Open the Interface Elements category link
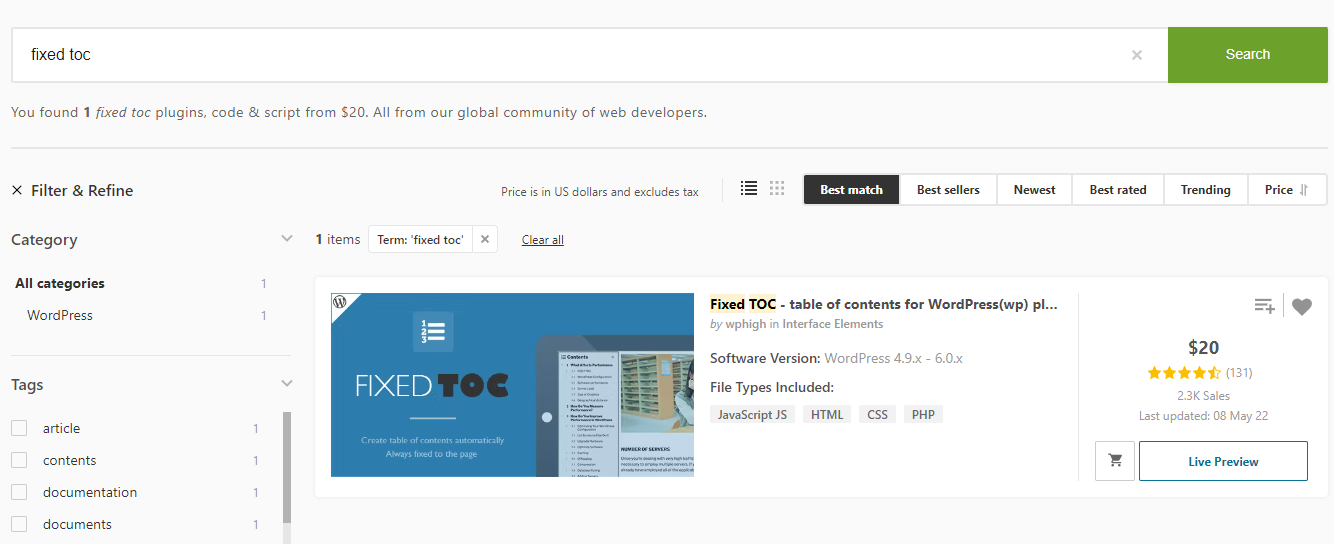Image resolution: width=1334 pixels, height=544 pixels. (x=833, y=324)
